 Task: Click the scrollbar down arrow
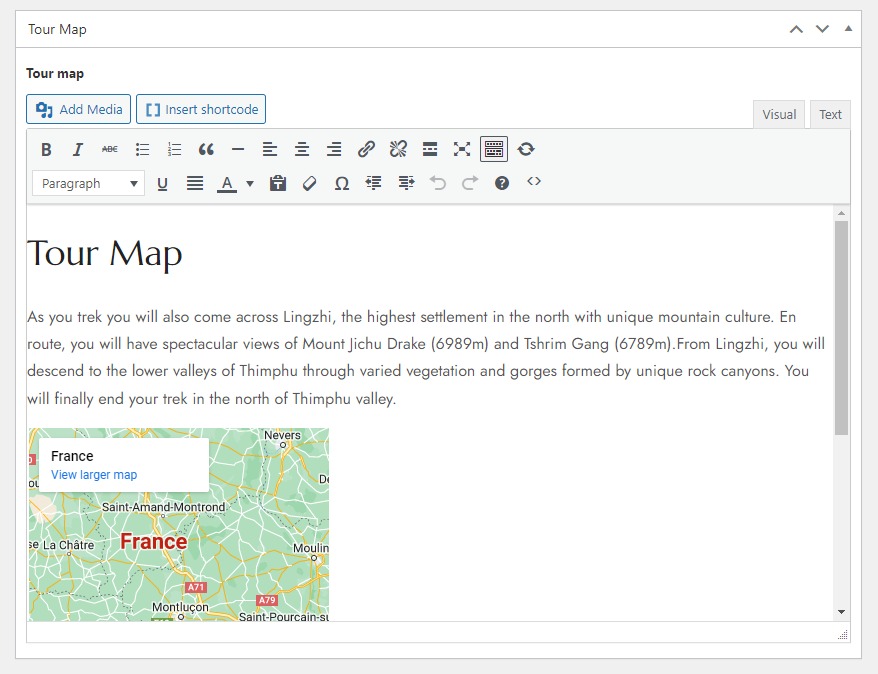click(x=841, y=612)
